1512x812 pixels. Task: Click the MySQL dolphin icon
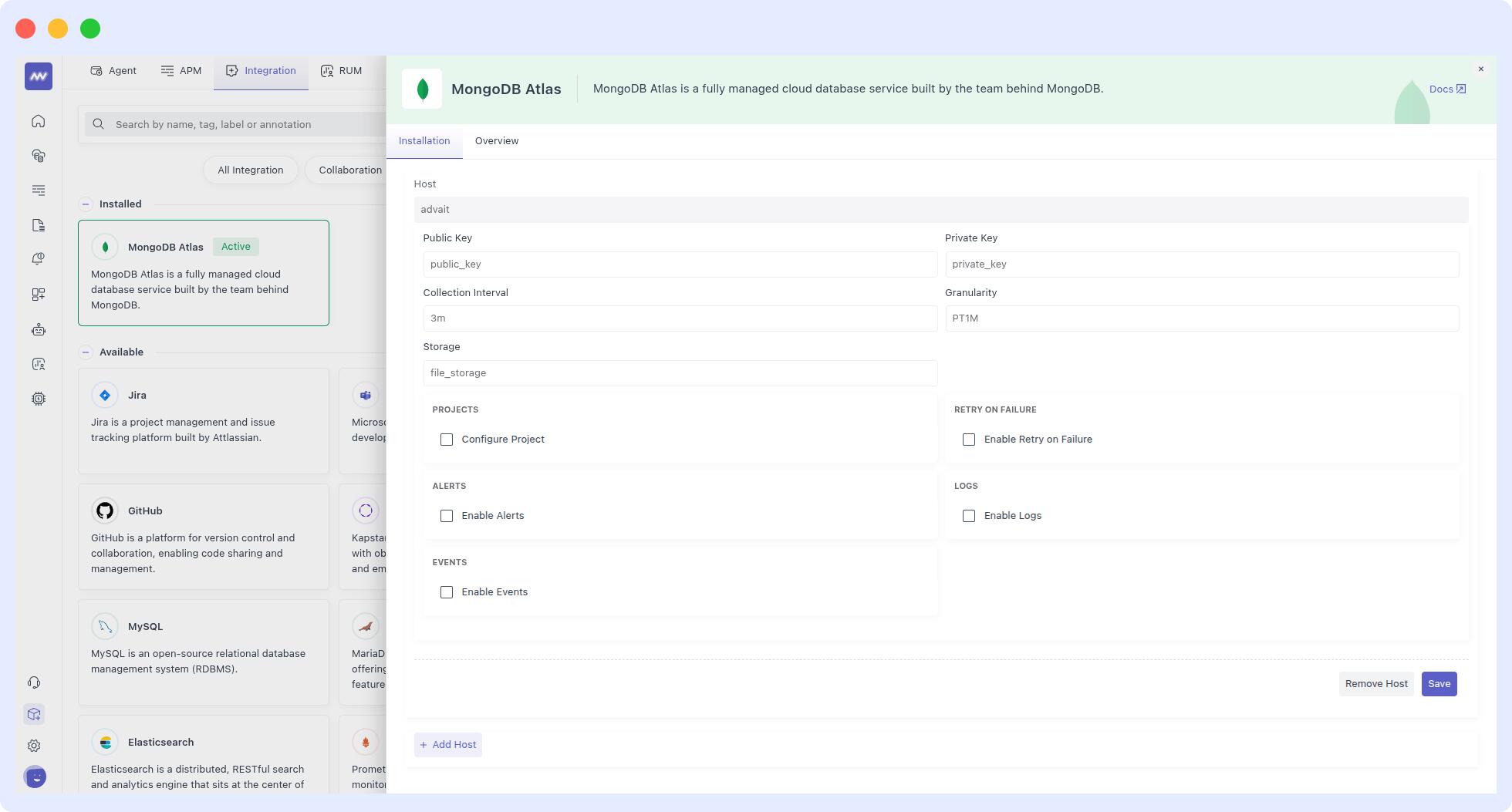point(105,626)
